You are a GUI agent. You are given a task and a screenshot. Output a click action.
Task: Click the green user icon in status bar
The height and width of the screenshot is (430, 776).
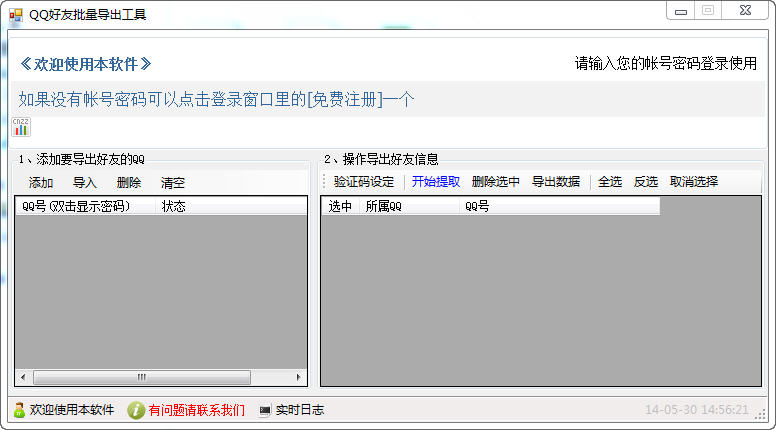coord(19,410)
